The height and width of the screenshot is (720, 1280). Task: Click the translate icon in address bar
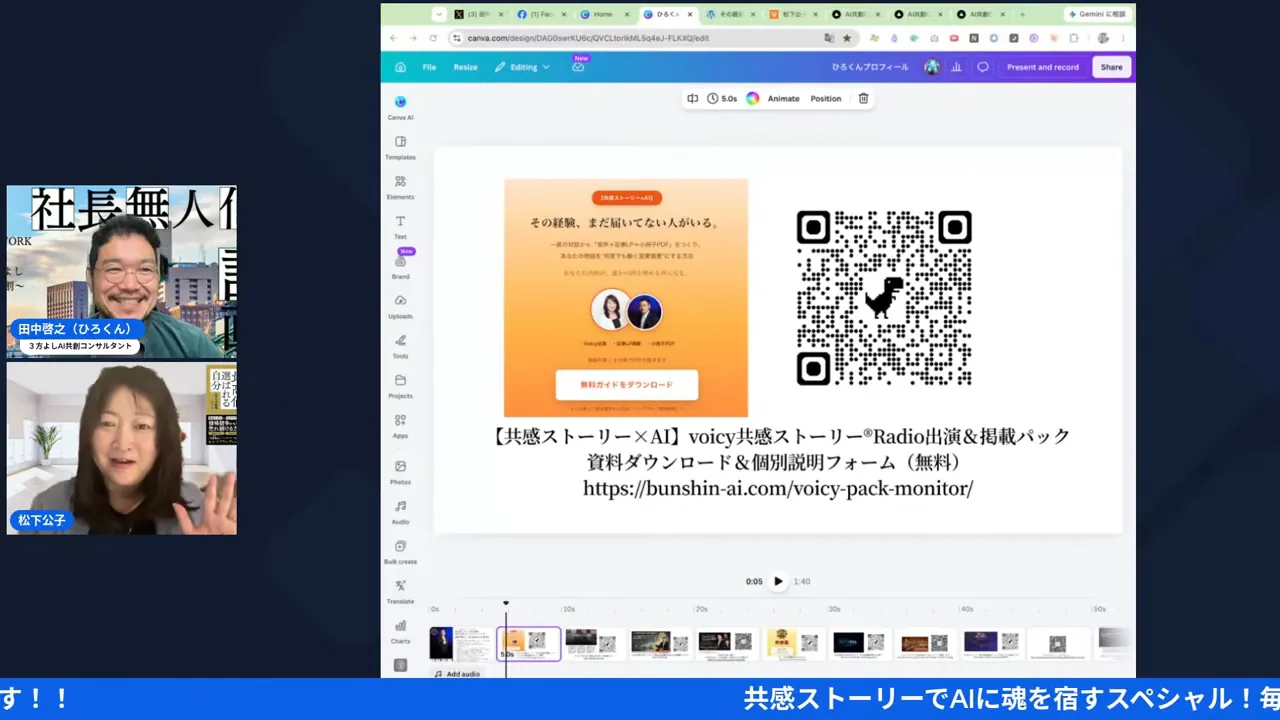pyautogui.click(x=828, y=38)
